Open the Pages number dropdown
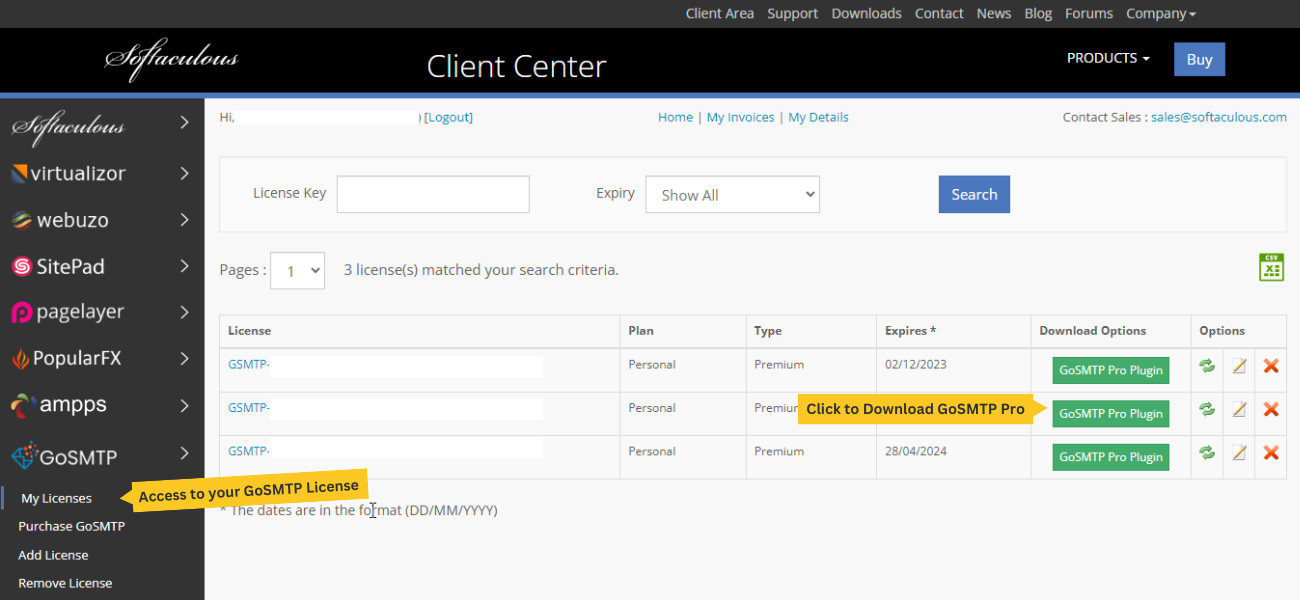The width and height of the screenshot is (1300, 600). (x=297, y=271)
